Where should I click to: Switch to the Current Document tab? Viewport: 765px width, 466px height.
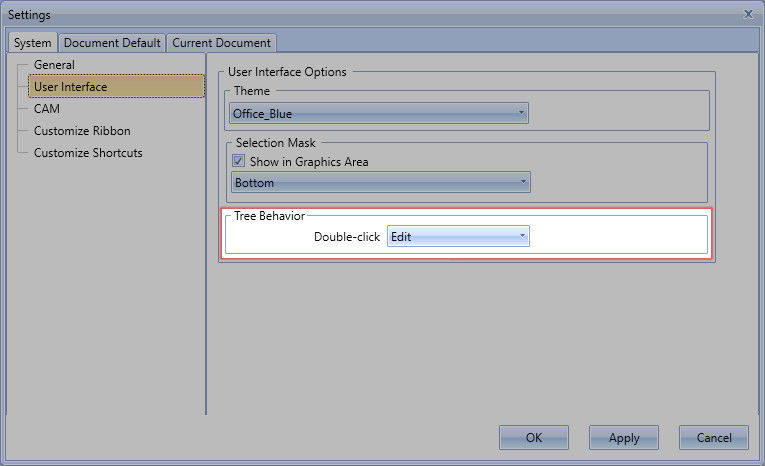(x=221, y=43)
